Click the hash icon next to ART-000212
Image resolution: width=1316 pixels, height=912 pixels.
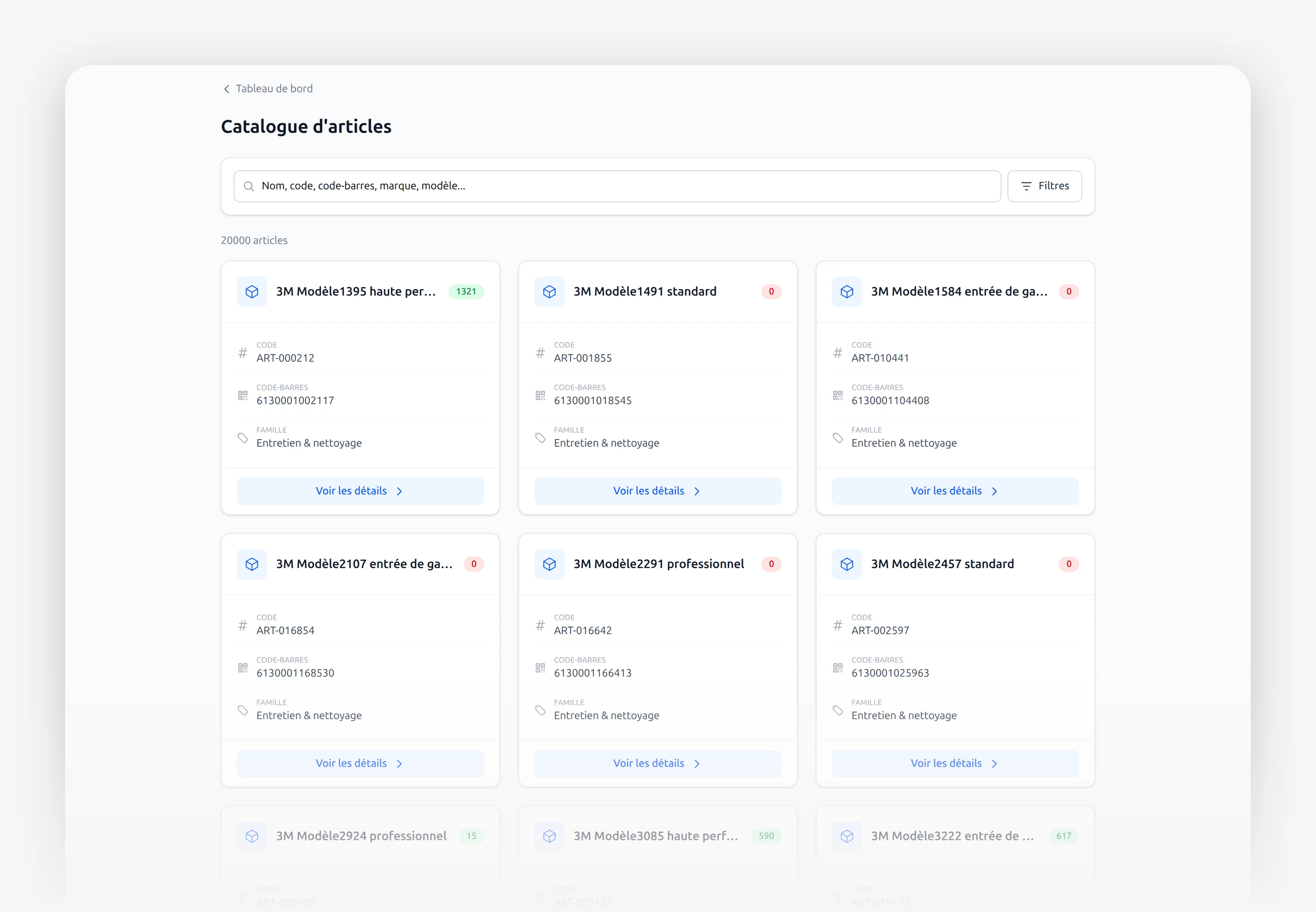tap(243, 353)
